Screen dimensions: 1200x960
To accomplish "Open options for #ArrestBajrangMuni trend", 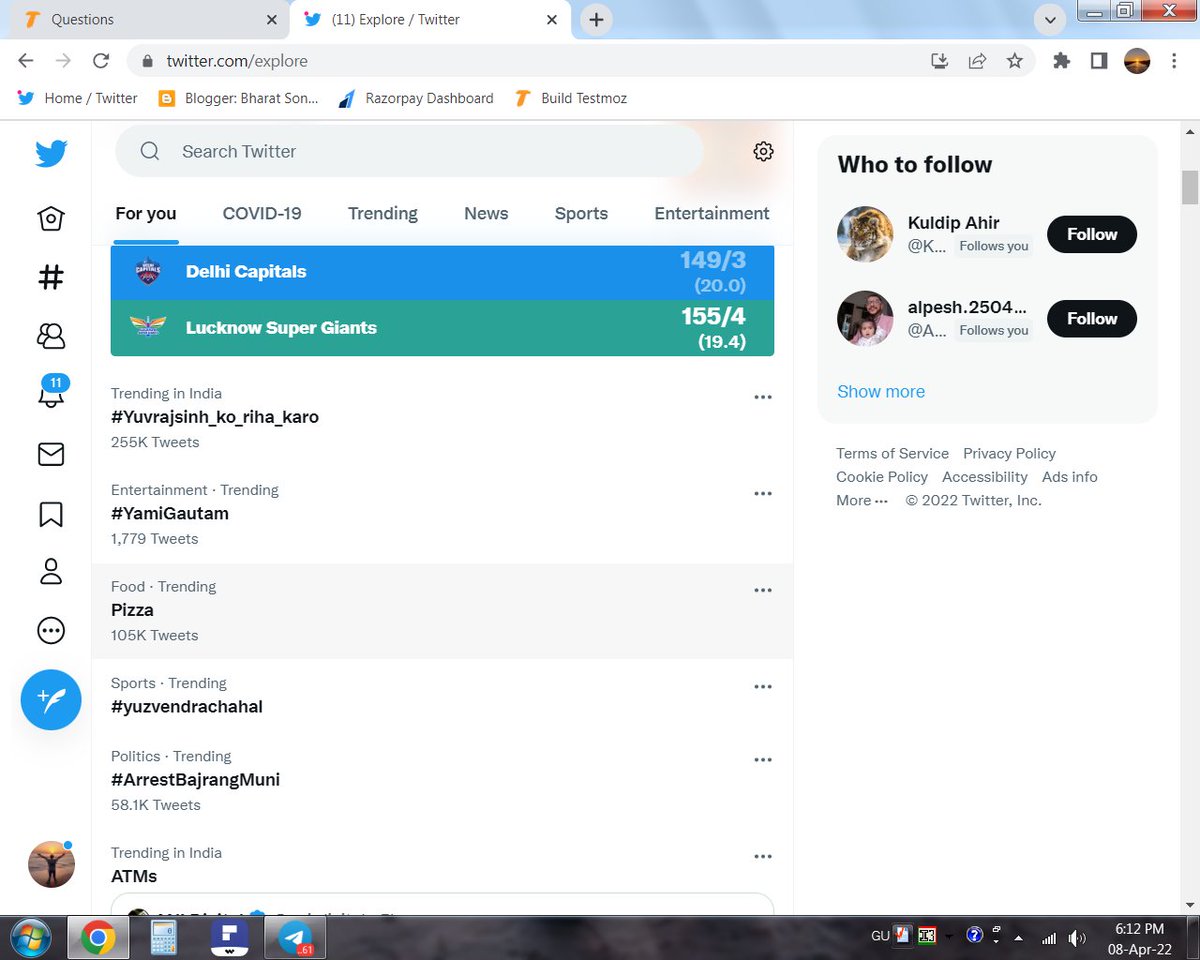I will click(x=763, y=760).
